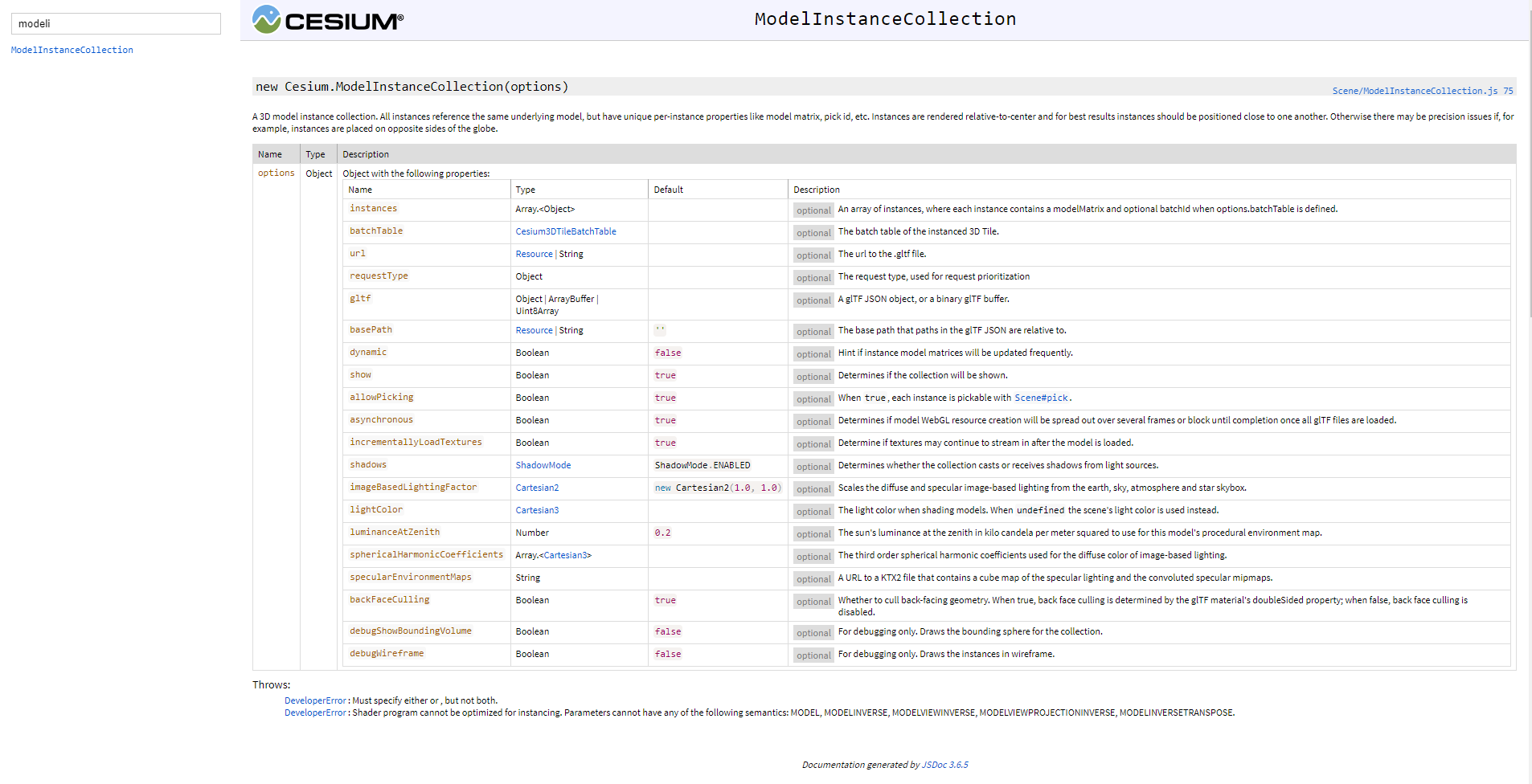The height and width of the screenshot is (784, 1532).
Task: Select the 'backFaceCulling' parameter name
Action: coord(390,599)
